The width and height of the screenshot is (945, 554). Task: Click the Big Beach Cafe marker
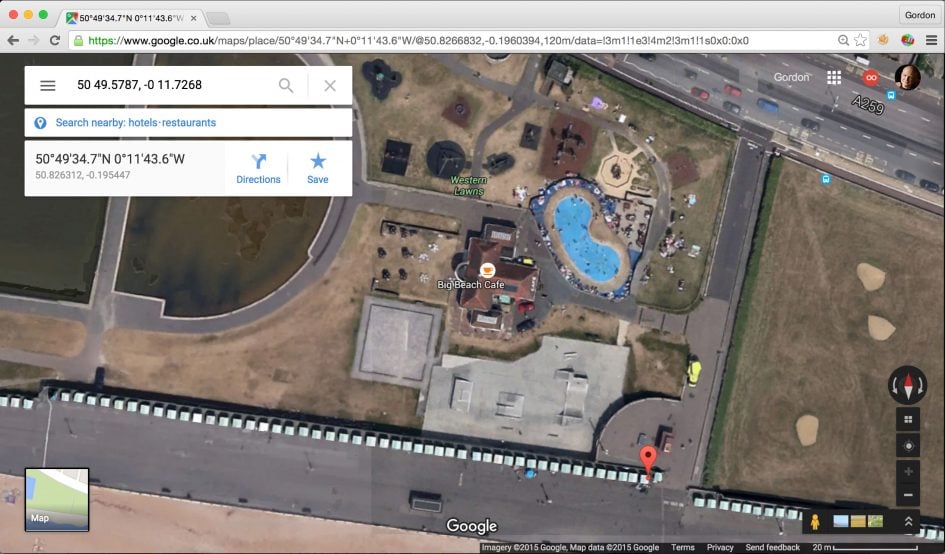pyautogui.click(x=487, y=270)
